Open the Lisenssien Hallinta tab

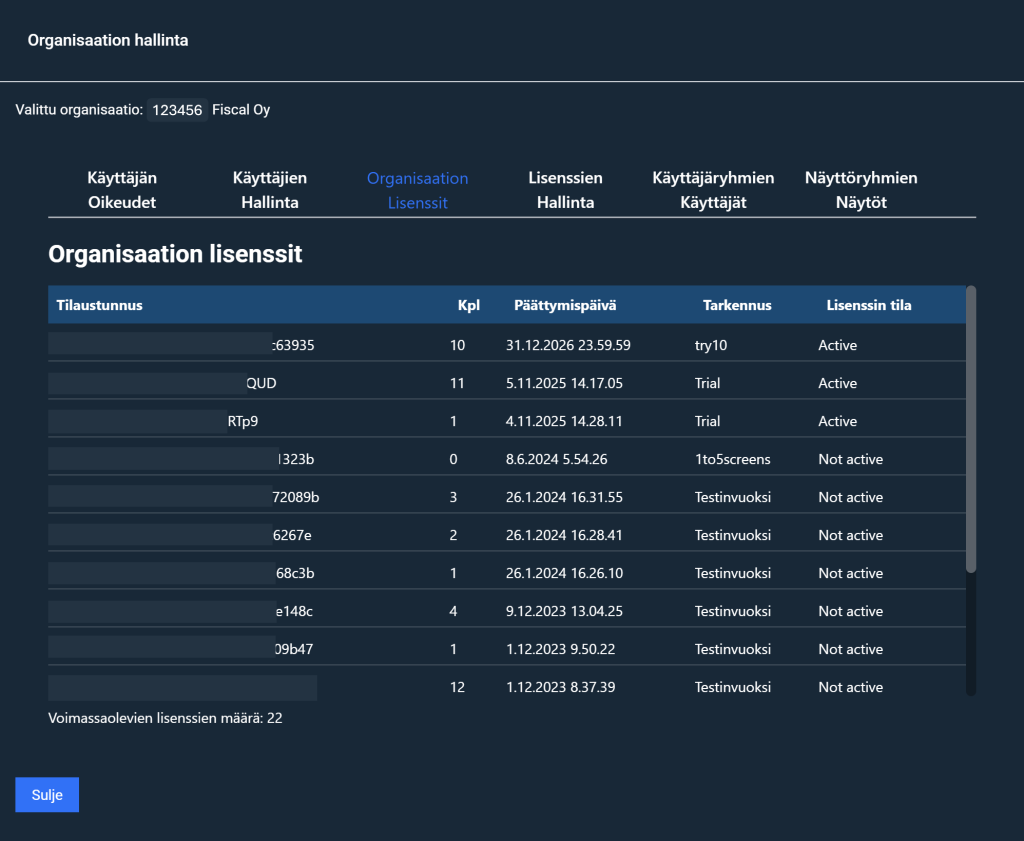[565, 190]
